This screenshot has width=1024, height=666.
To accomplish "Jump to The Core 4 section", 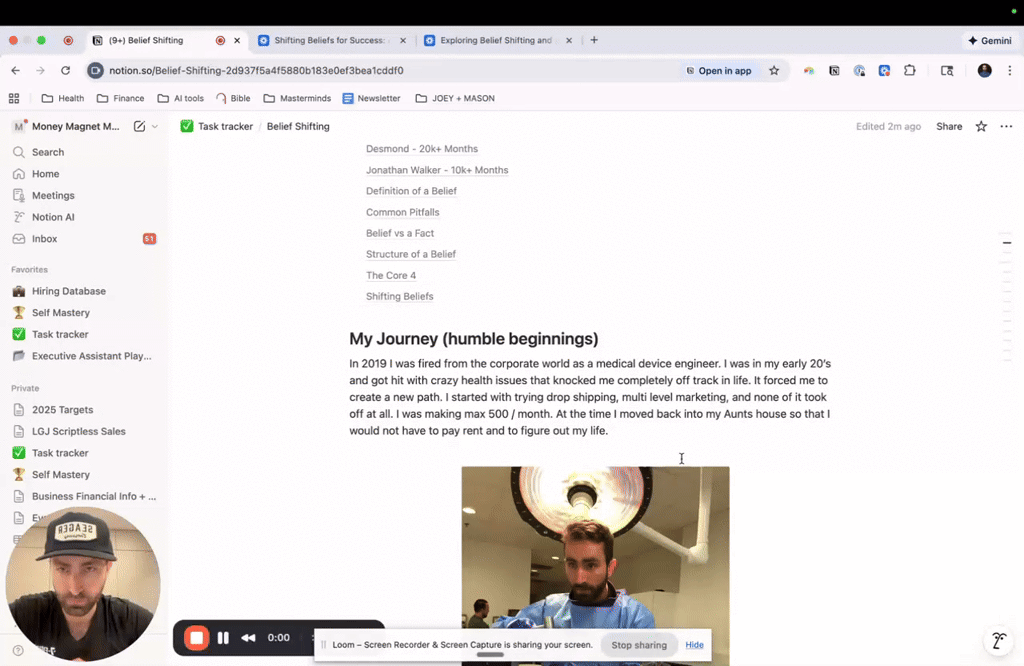I will [x=391, y=276].
